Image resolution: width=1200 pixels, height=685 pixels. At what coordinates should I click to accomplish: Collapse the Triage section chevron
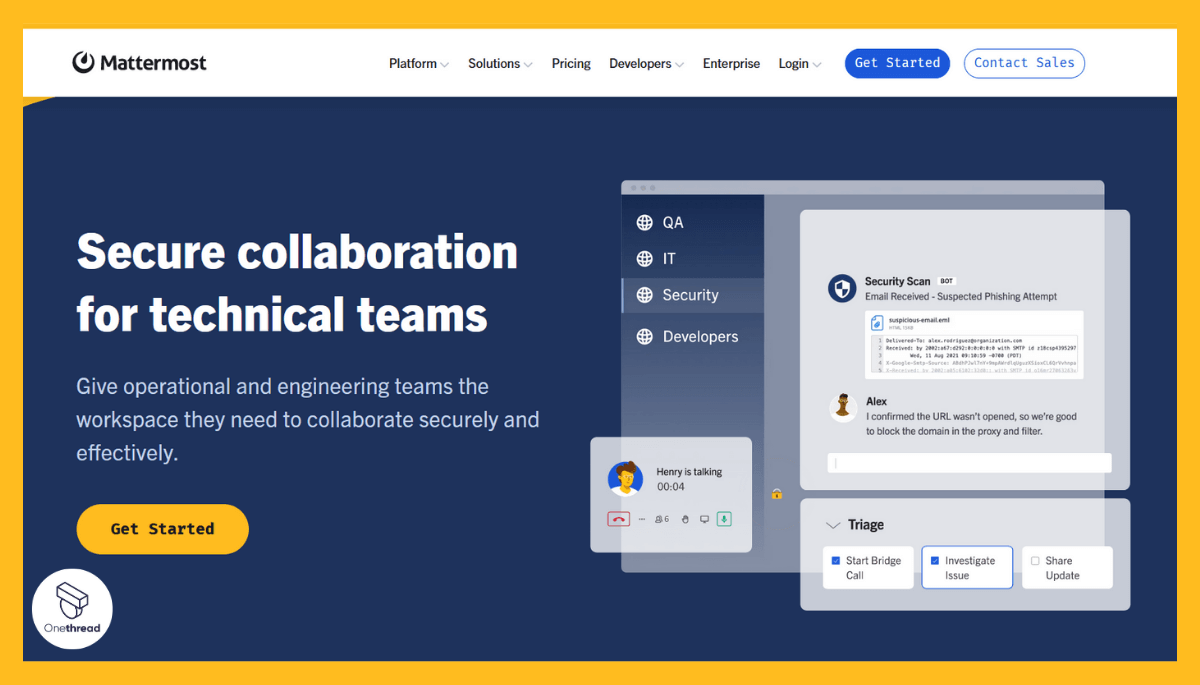pyautogui.click(x=831, y=524)
